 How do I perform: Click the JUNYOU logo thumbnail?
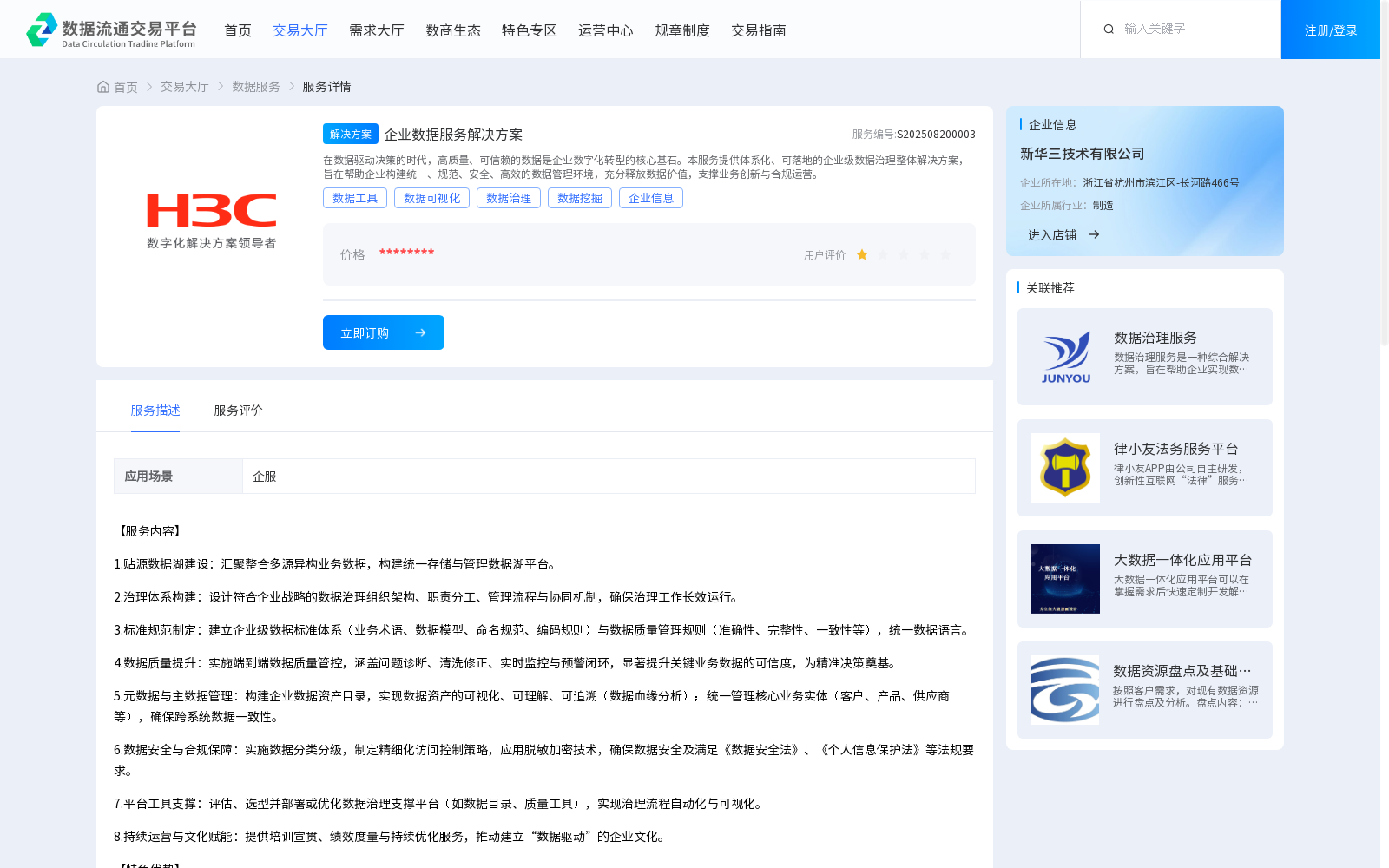pos(1065,357)
